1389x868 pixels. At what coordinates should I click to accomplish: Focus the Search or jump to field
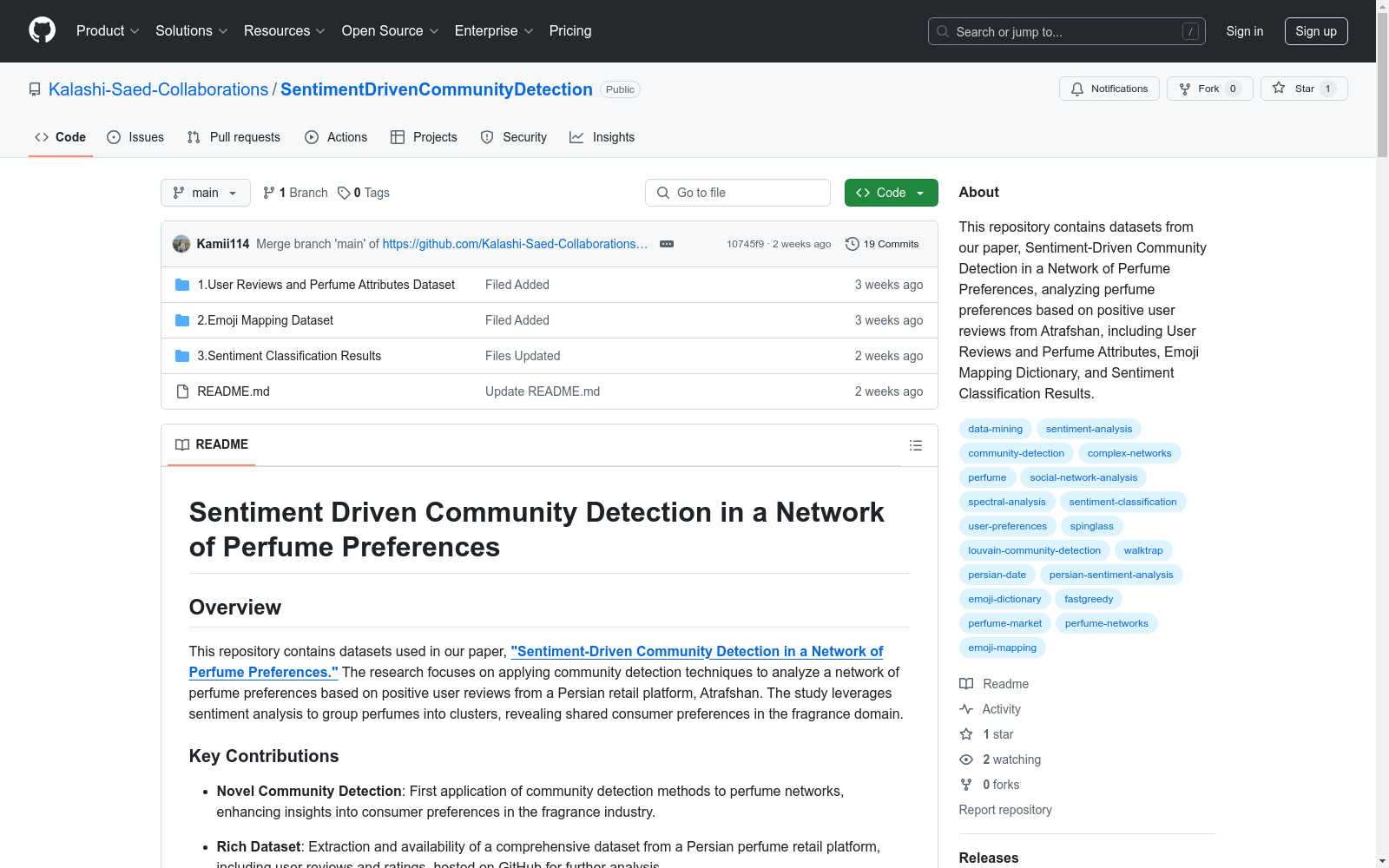pyautogui.click(x=1067, y=31)
